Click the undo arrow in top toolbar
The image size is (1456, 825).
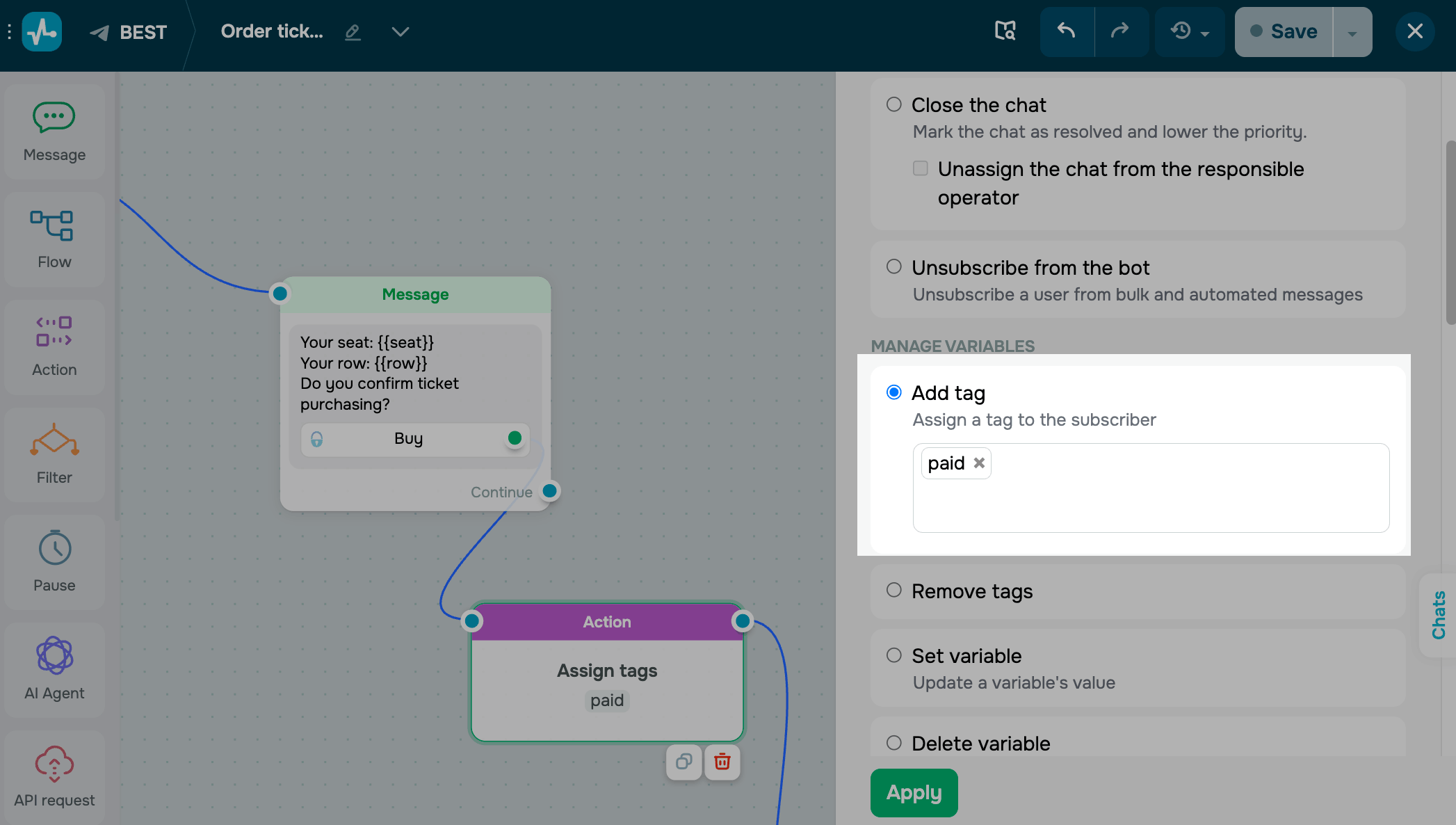pyautogui.click(x=1067, y=31)
